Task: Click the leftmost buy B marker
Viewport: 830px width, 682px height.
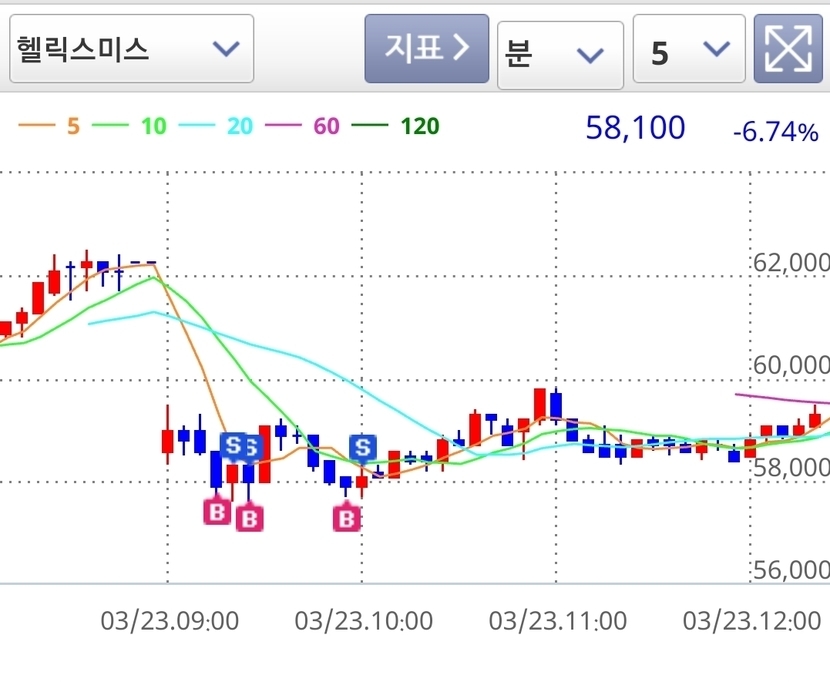Action: (216, 512)
